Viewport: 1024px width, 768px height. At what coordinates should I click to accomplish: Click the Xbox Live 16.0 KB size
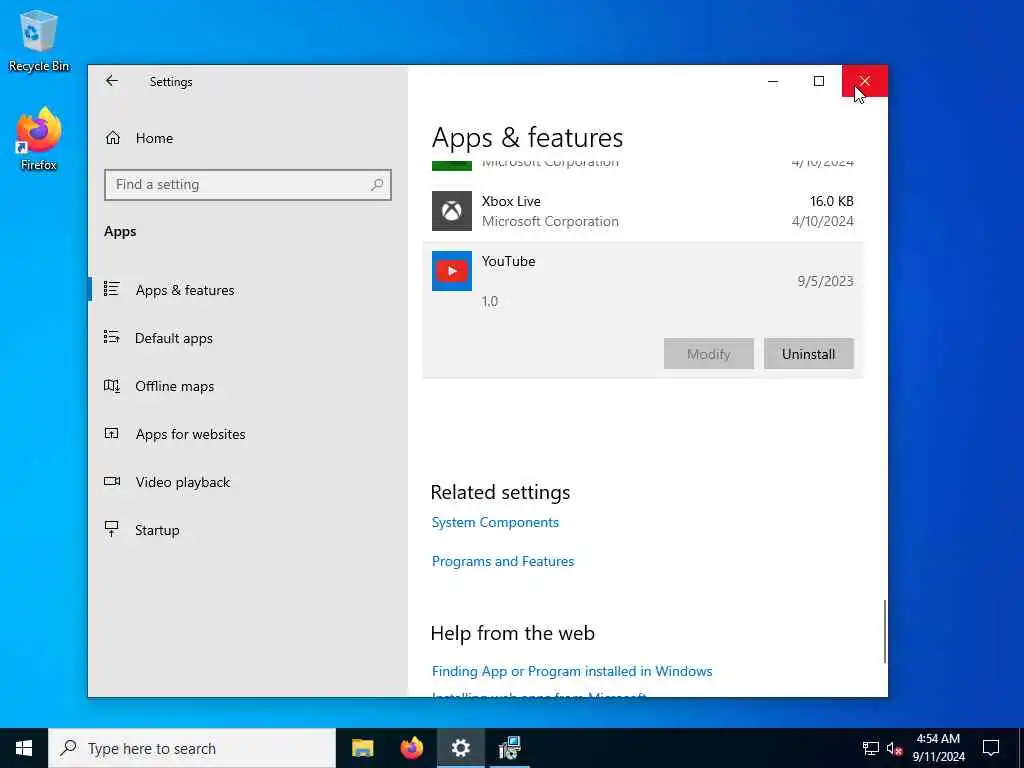831,201
